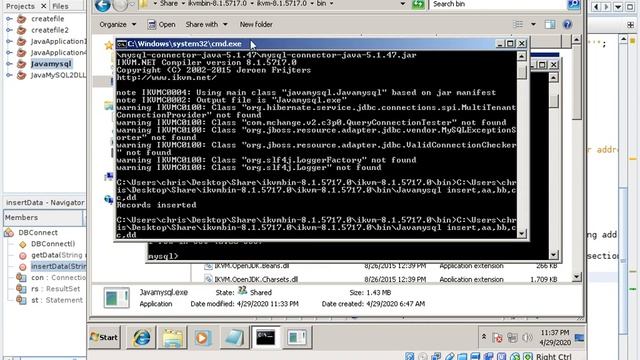640x360 pixels.
Task: Close the Projects tab with its X
Action: [43, 6]
